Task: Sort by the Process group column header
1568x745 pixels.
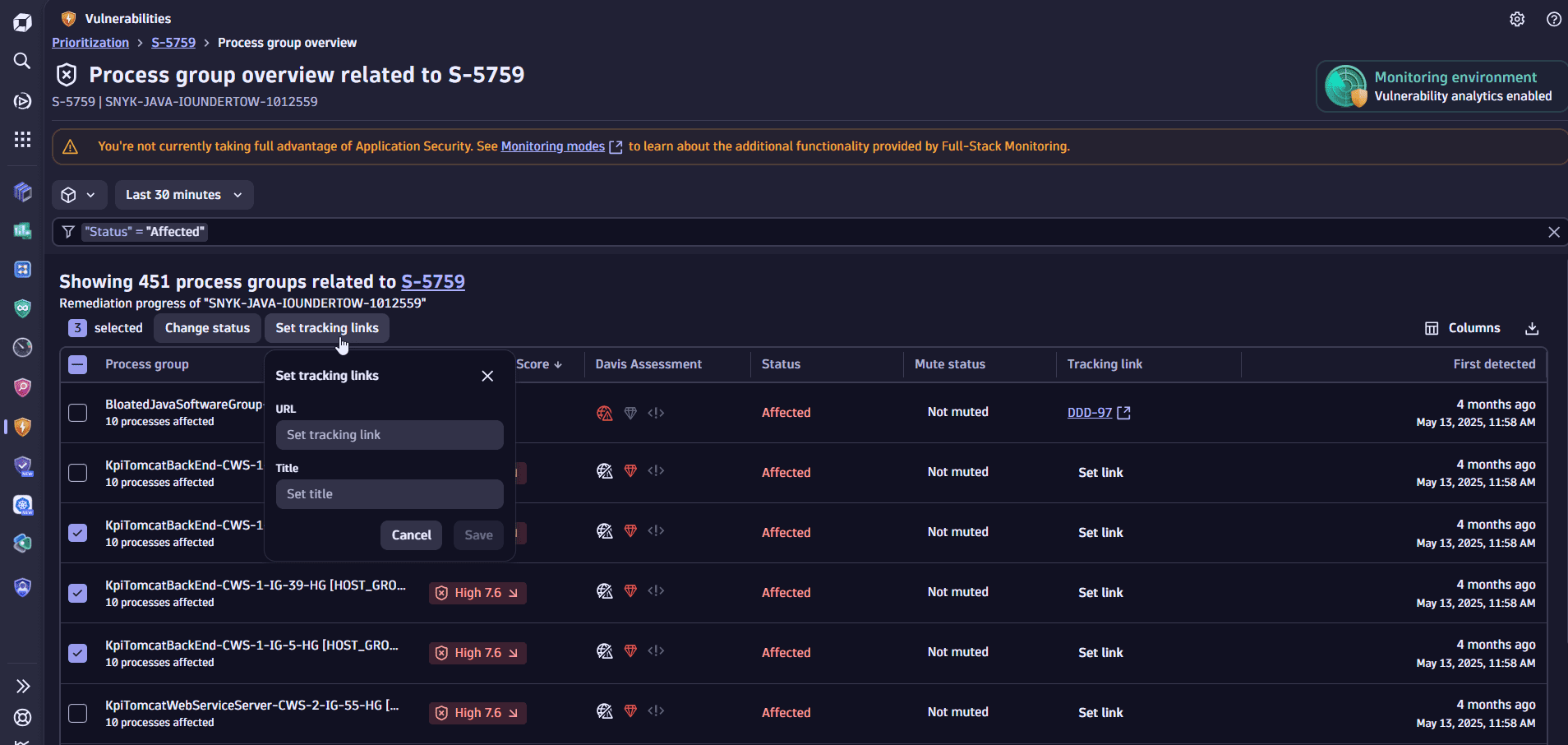Action: (147, 364)
